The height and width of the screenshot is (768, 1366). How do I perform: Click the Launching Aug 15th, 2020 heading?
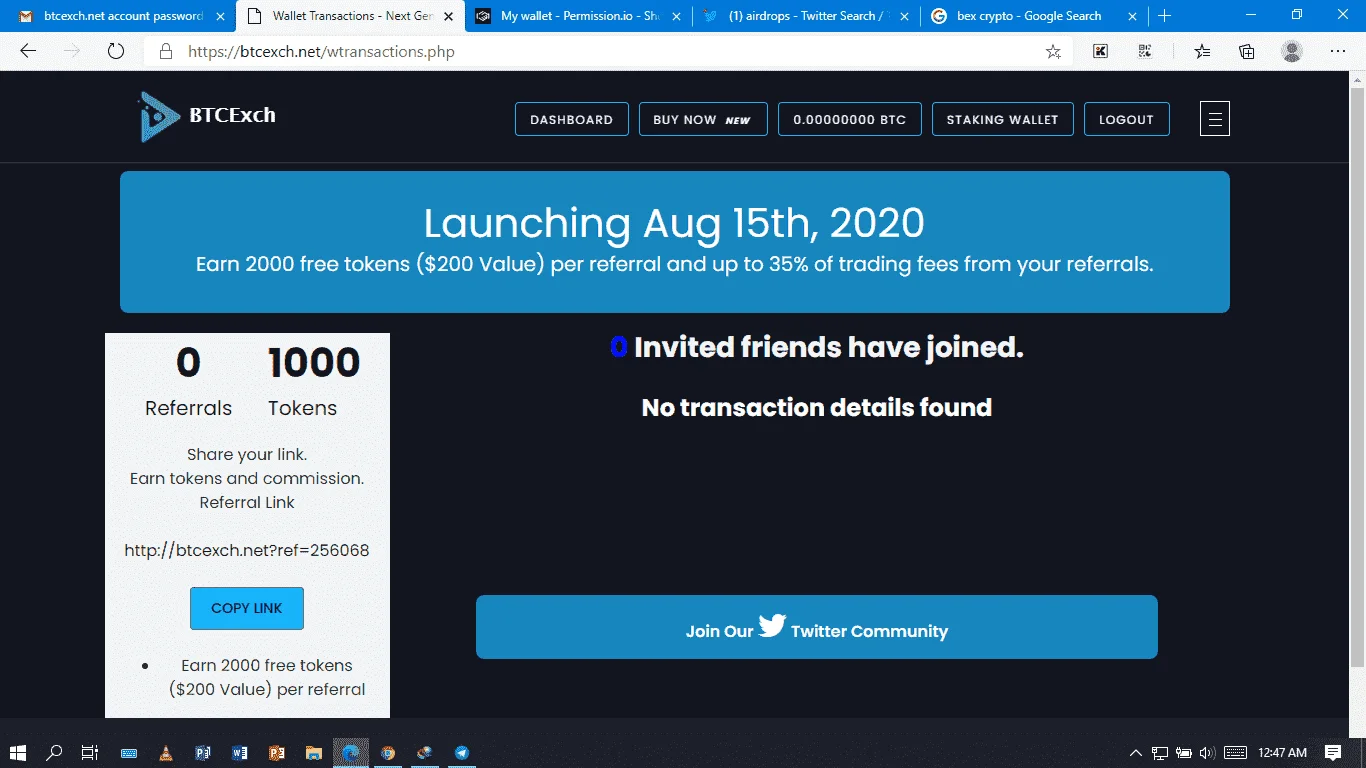[674, 223]
